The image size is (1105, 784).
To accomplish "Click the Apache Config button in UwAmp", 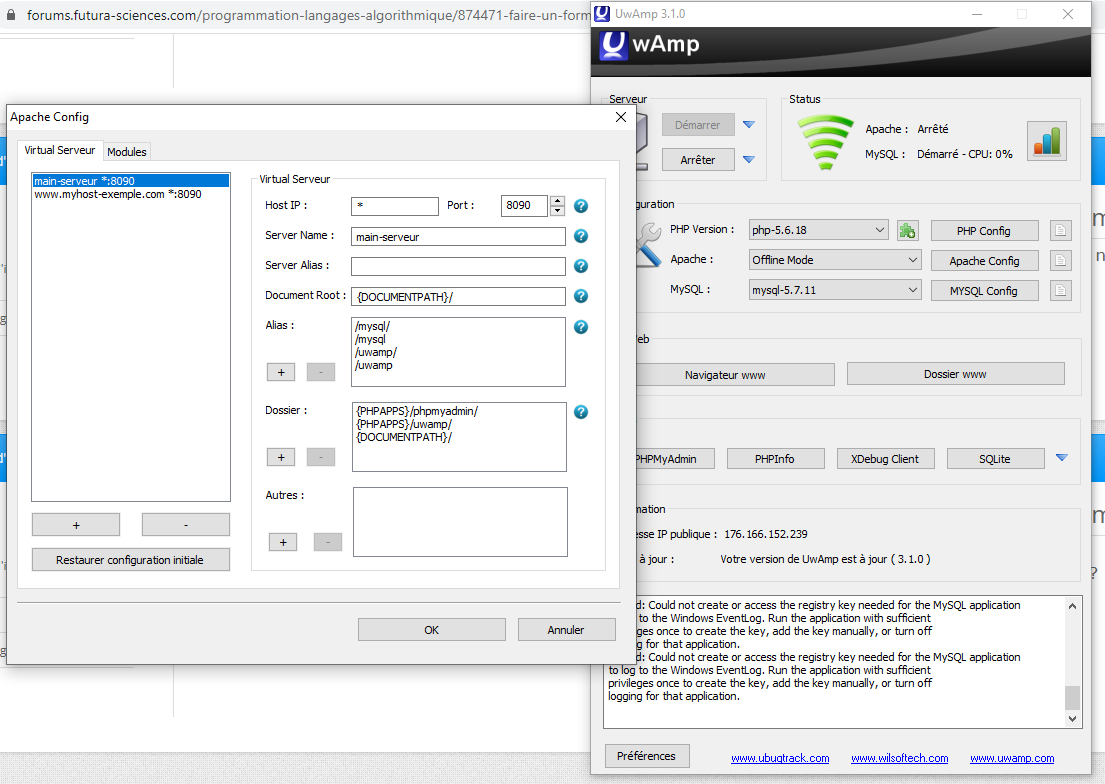I will (984, 261).
